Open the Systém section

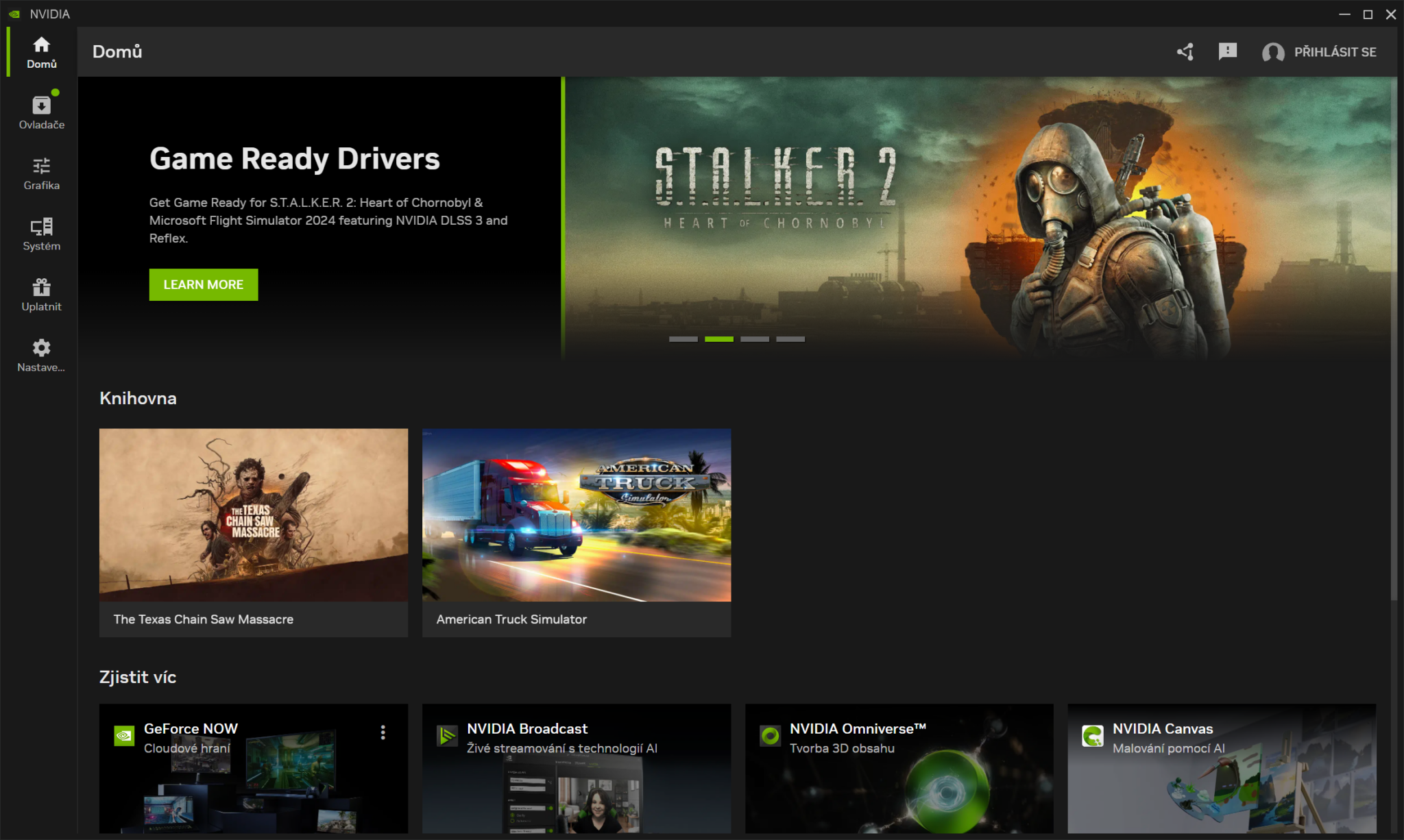[x=41, y=234]
